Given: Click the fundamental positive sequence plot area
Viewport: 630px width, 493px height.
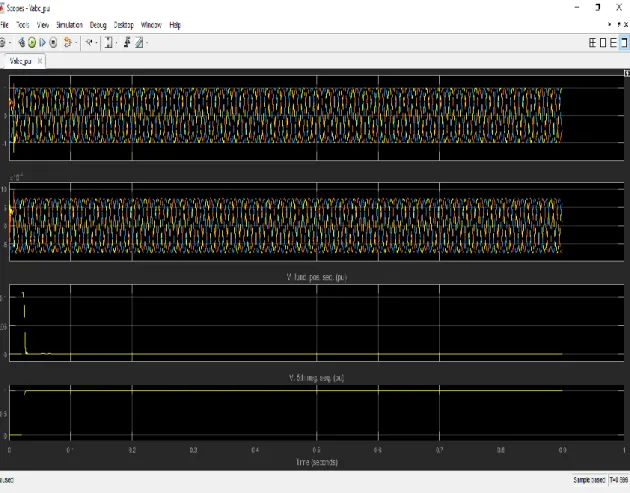Looking at the screenshot, I should click(x=317, y=323).
